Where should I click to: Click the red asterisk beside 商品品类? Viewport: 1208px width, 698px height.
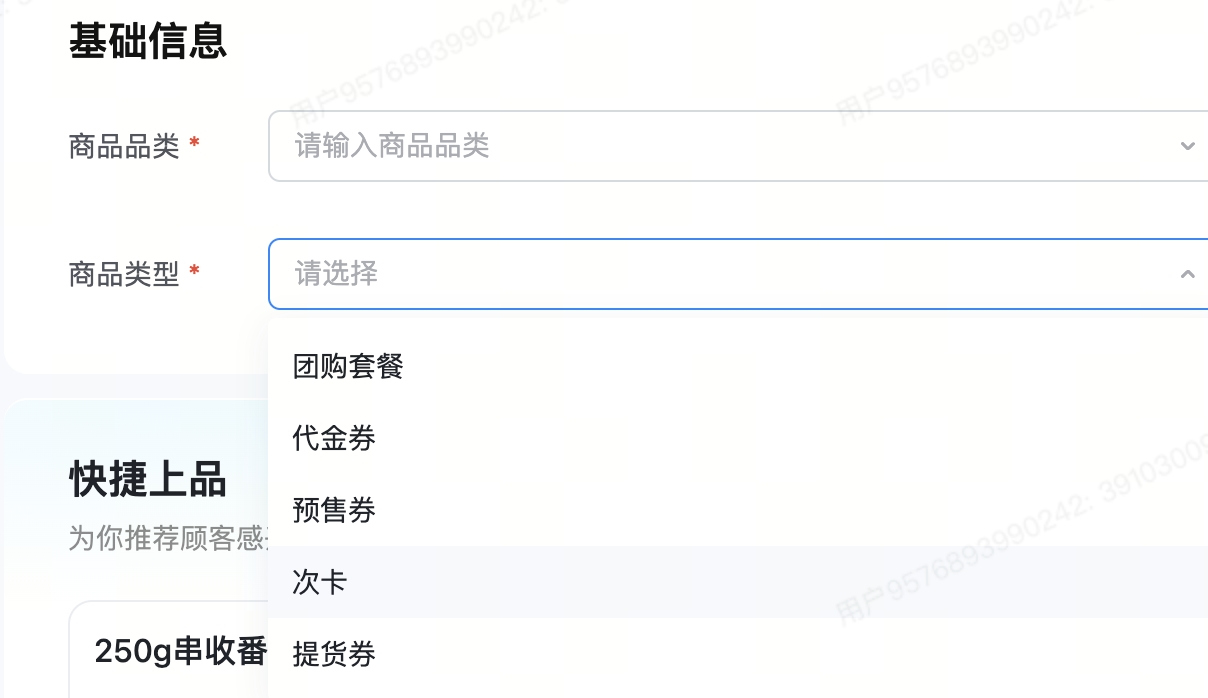point(194,144)
